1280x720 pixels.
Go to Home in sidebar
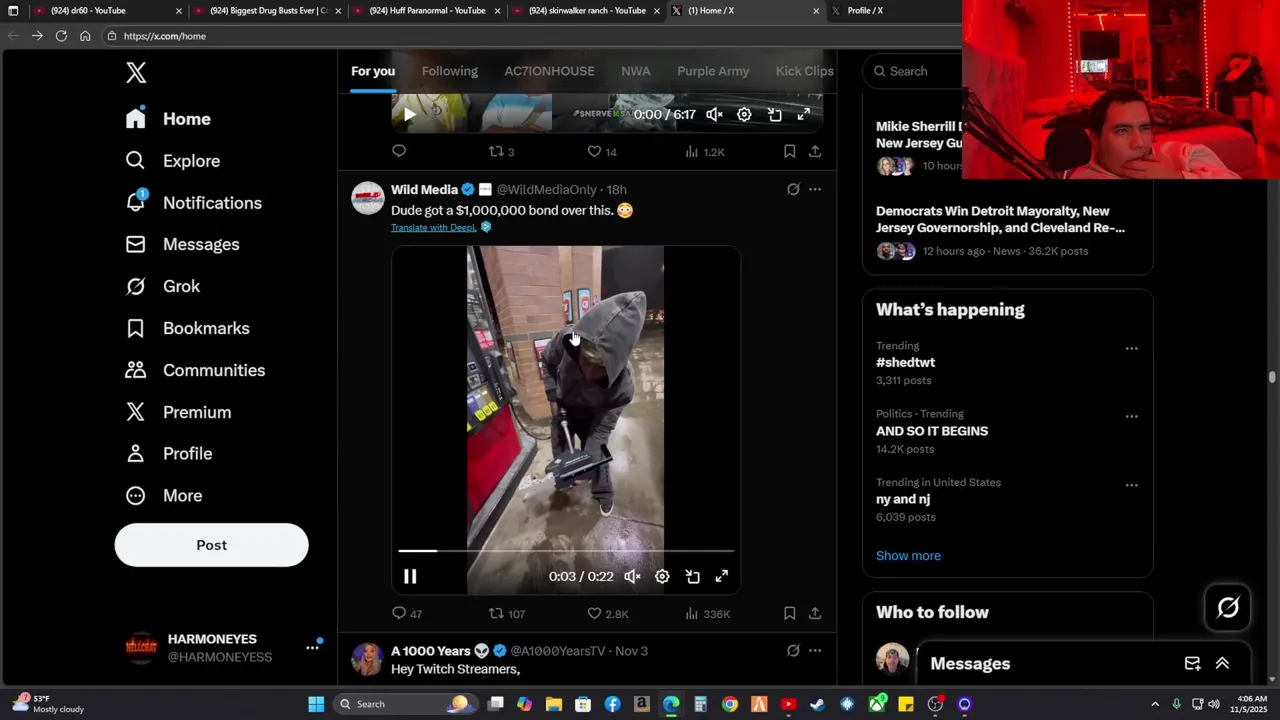pyautogui.click(x=168, y=118)
